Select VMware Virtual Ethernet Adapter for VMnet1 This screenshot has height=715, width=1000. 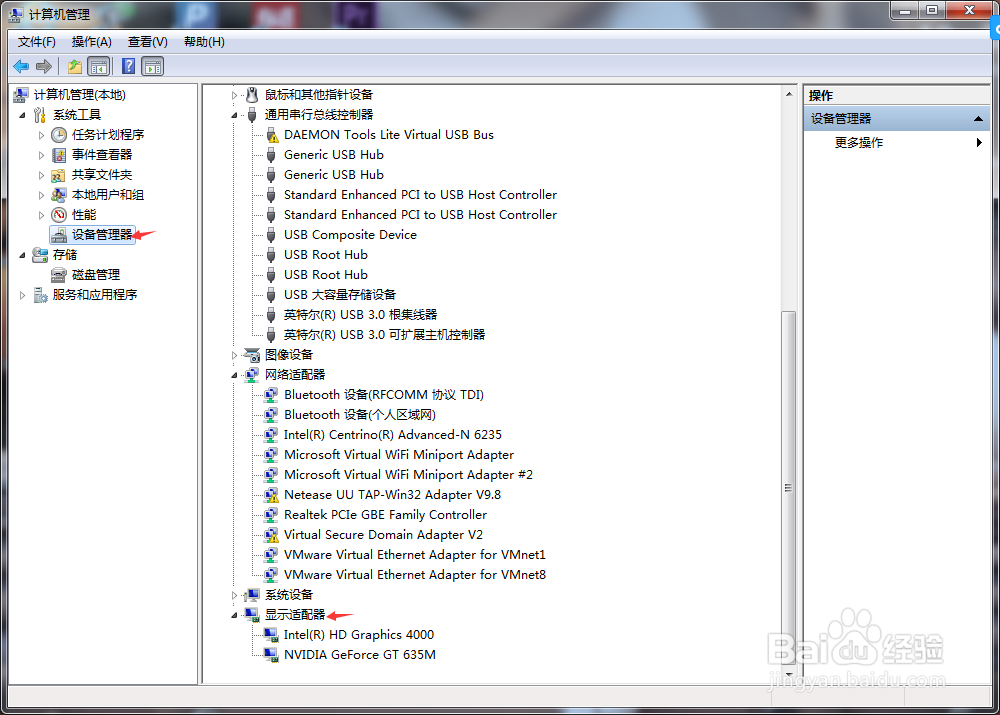point(415,555)
